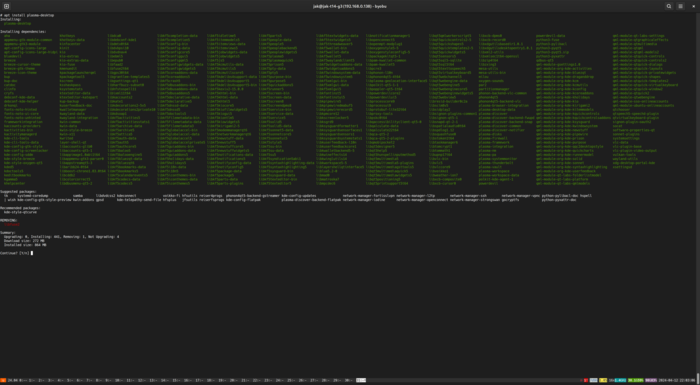The height and width of the screenshot is (385, 700).
Task: Open the hamburger menu in the title bar
Action: 680,6
